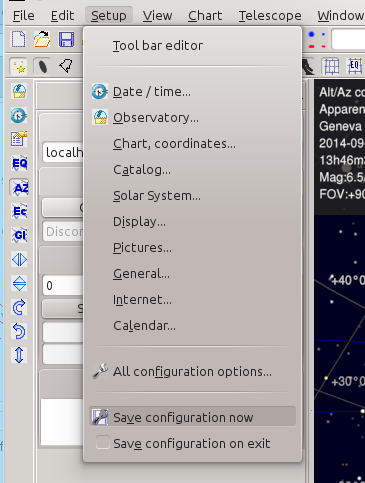
Task: Open Solar System... settings
Action: coord(192,196)
